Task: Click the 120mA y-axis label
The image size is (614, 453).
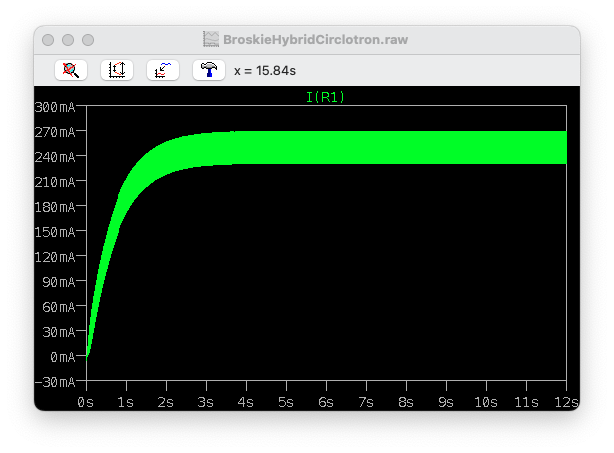Action: [x=55, y=257]
